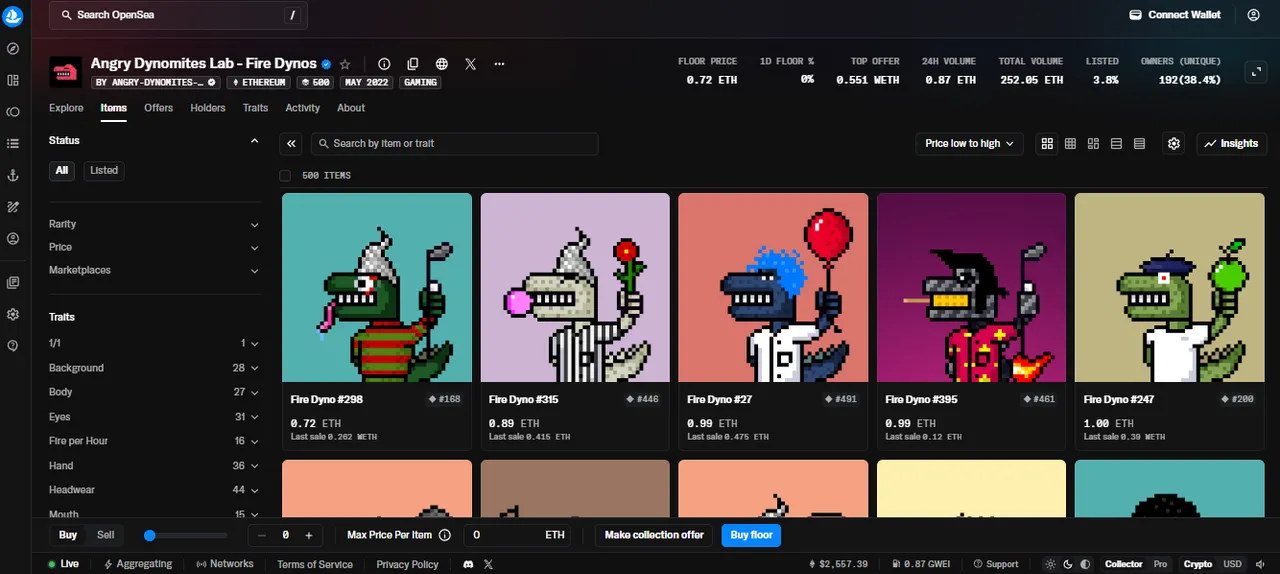Switch to large grid view icon

click(1047, 144)
